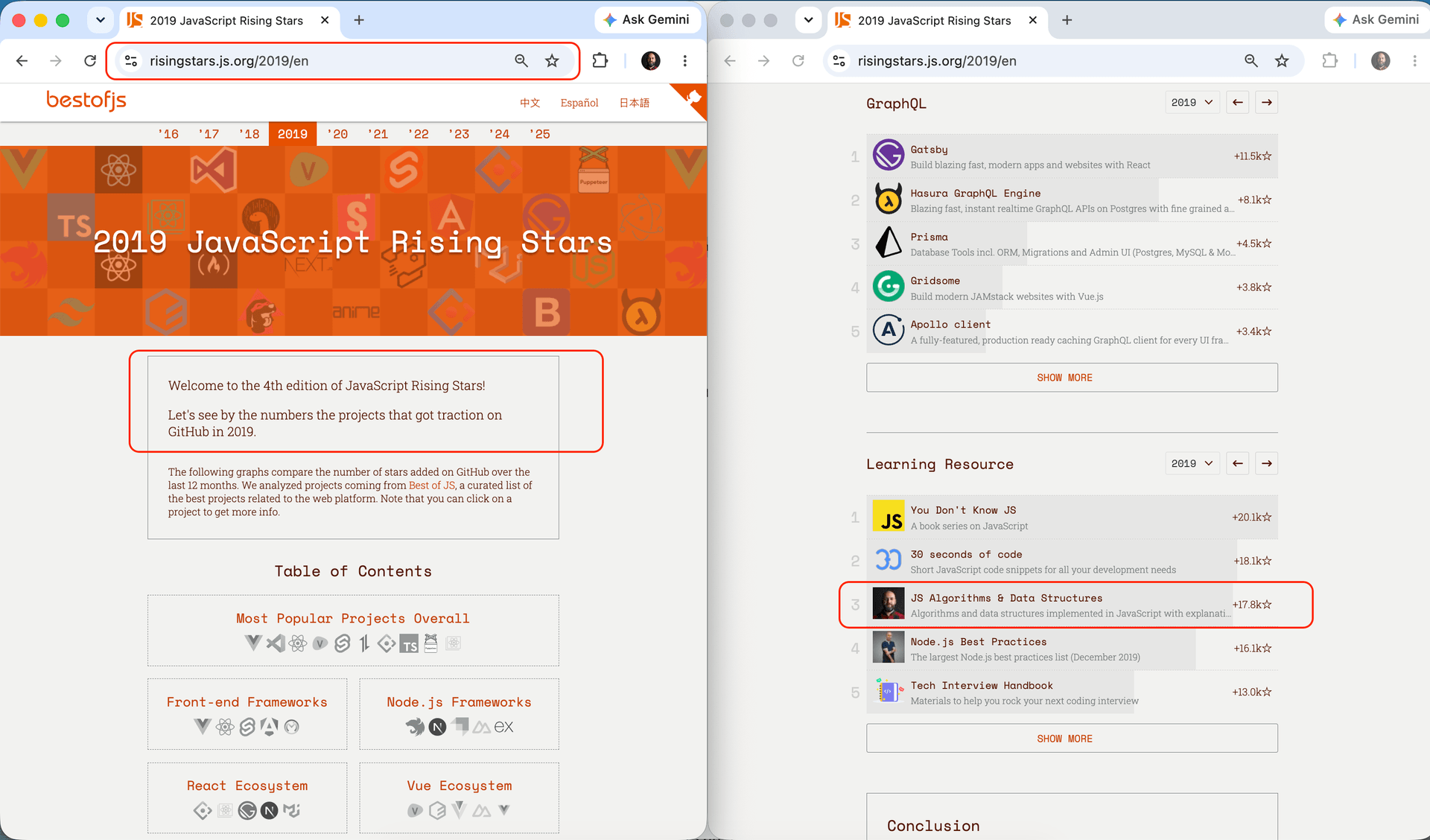Open Extensions puzzle icon in right window
The image size is (1430, 840).
1330,61
